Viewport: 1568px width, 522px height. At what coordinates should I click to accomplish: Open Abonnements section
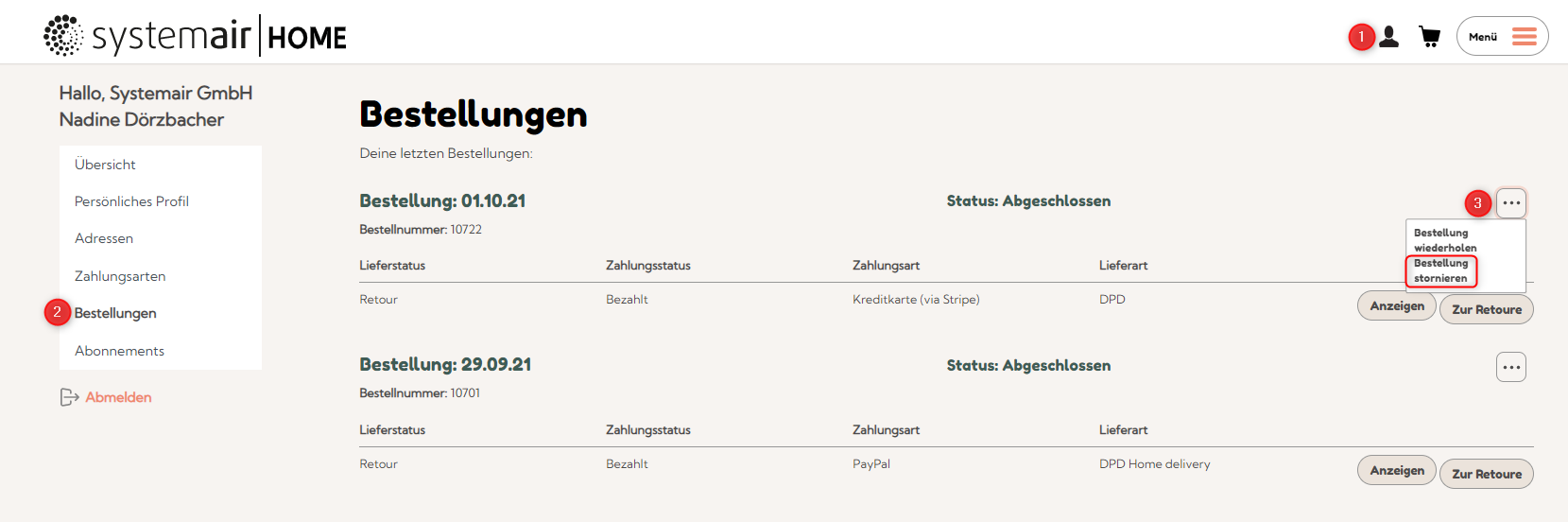(x=119, y=351)
